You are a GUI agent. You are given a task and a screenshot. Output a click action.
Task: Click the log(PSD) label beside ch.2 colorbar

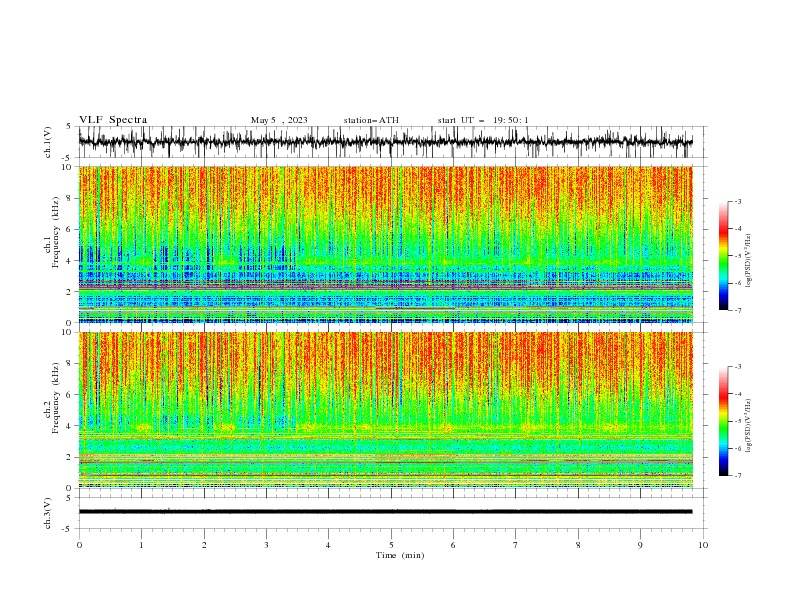pyautogui.click(x=748, y=426)
